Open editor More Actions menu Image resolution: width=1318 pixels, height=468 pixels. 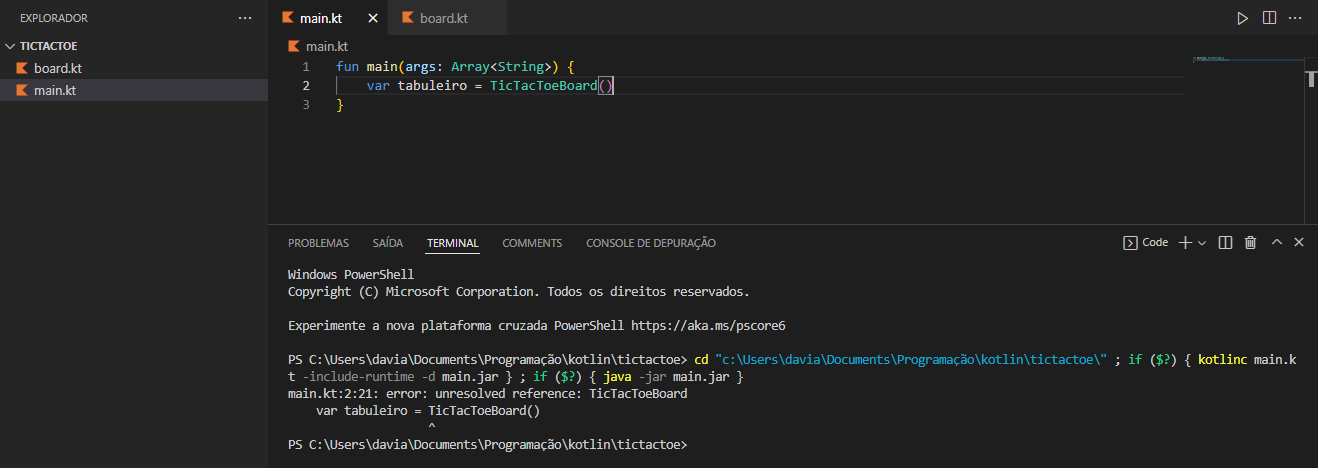(1297, 18)
